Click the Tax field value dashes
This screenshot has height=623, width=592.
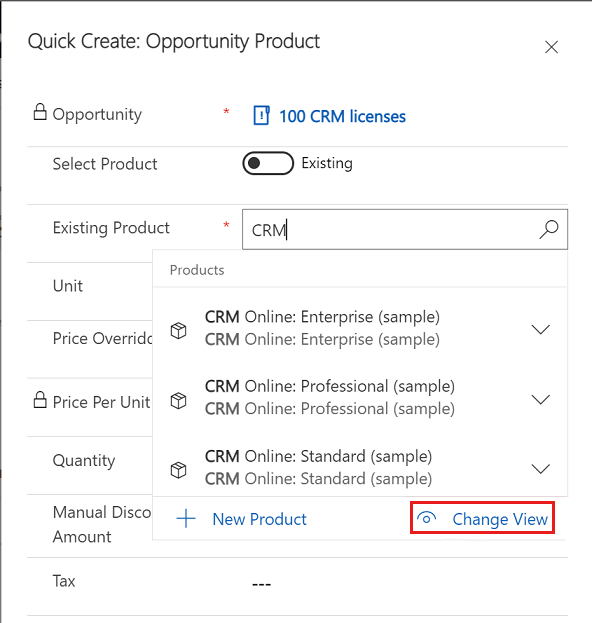(x=261, y=584)
